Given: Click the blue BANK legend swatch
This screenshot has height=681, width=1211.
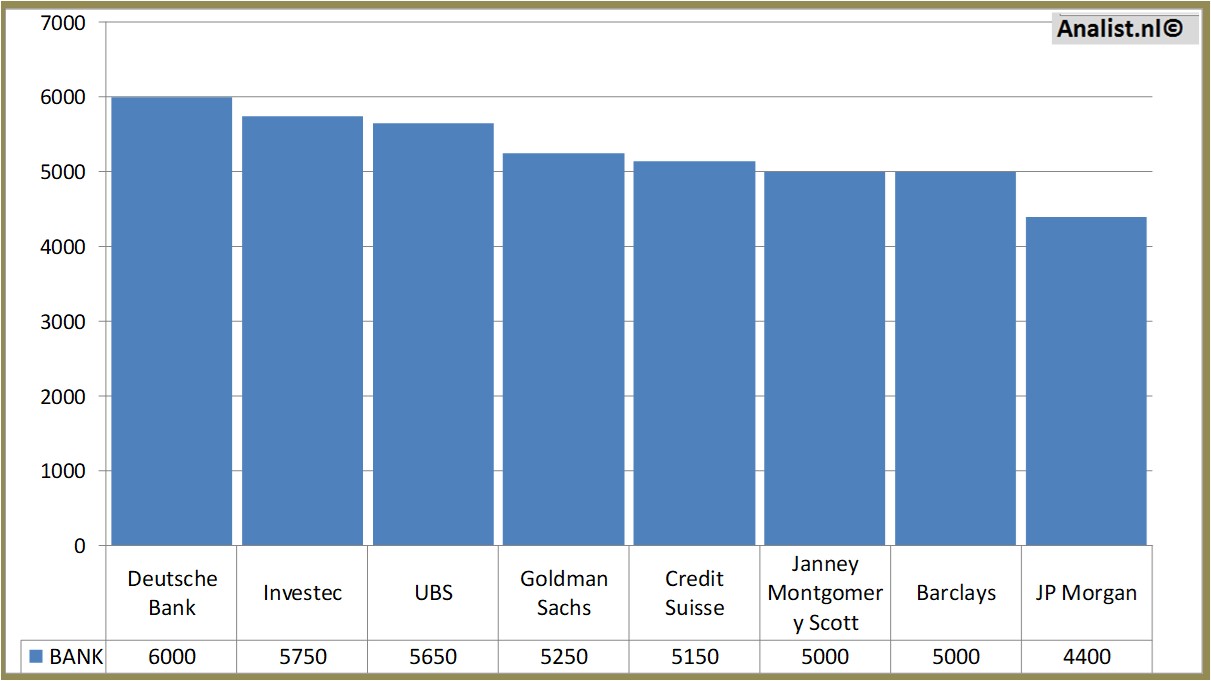Looking at the screenshot, I should click(36, 657).
